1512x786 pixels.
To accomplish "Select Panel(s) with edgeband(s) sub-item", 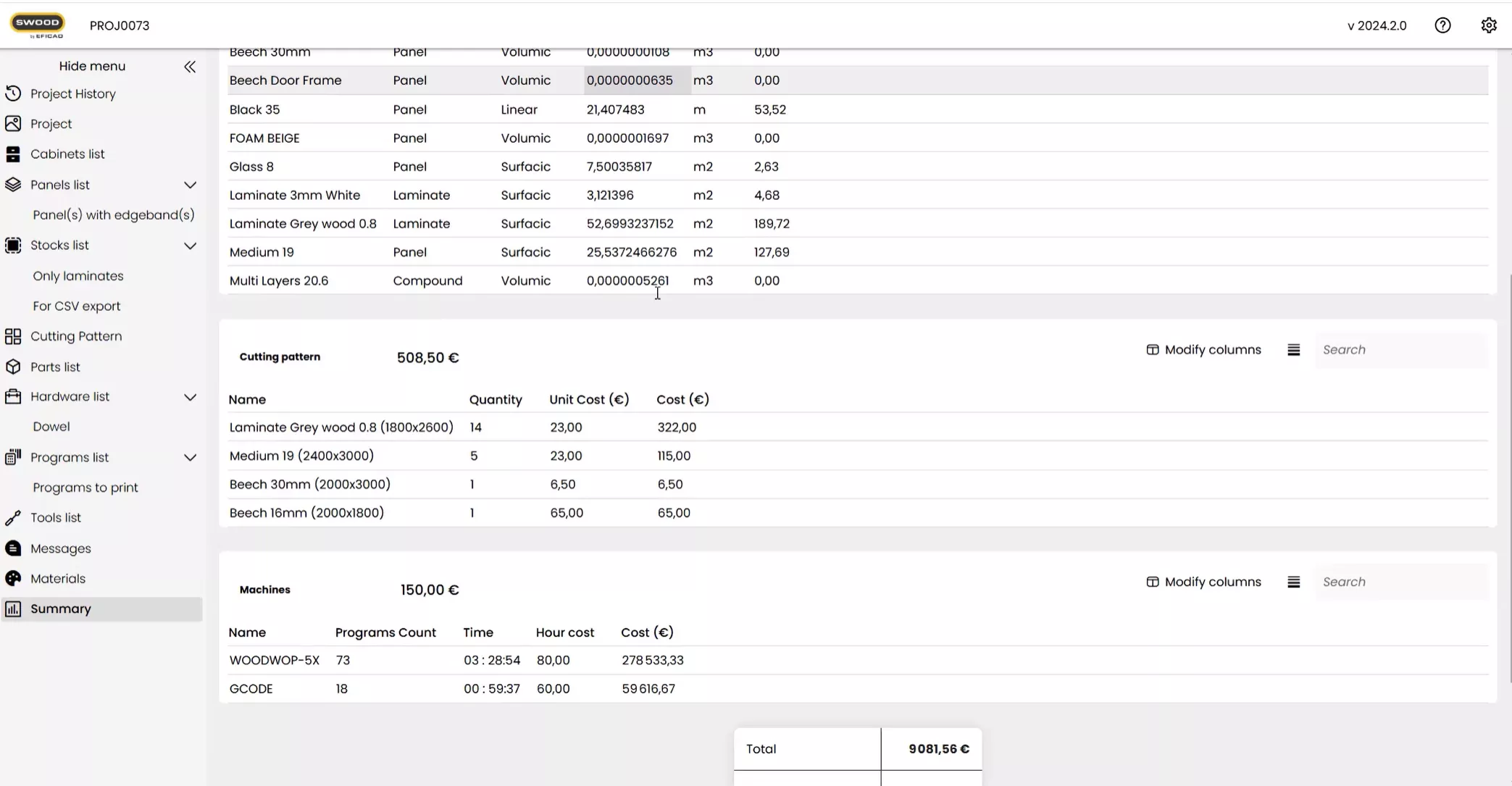I will coord(114,215).
